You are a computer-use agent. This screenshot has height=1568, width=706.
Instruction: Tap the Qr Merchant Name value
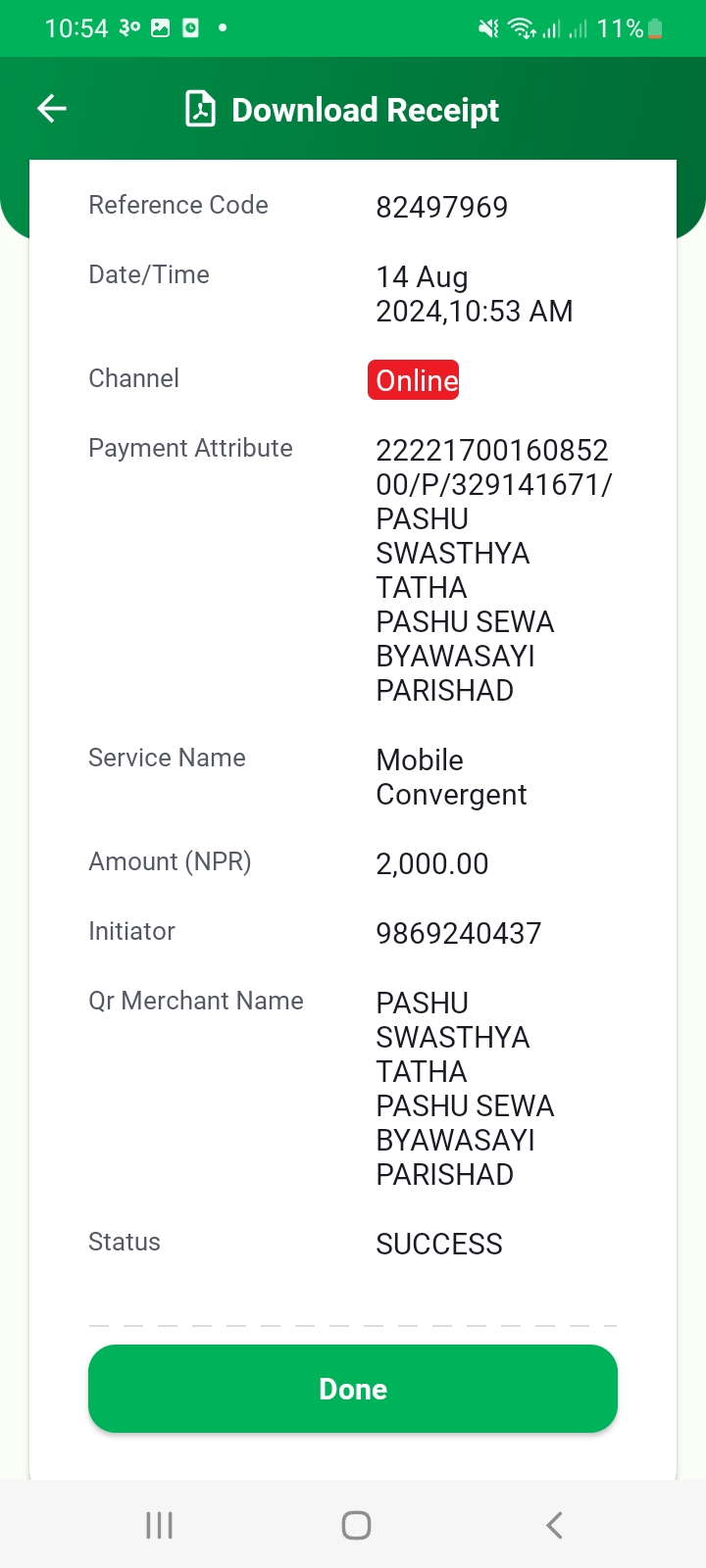point(466,1089)
